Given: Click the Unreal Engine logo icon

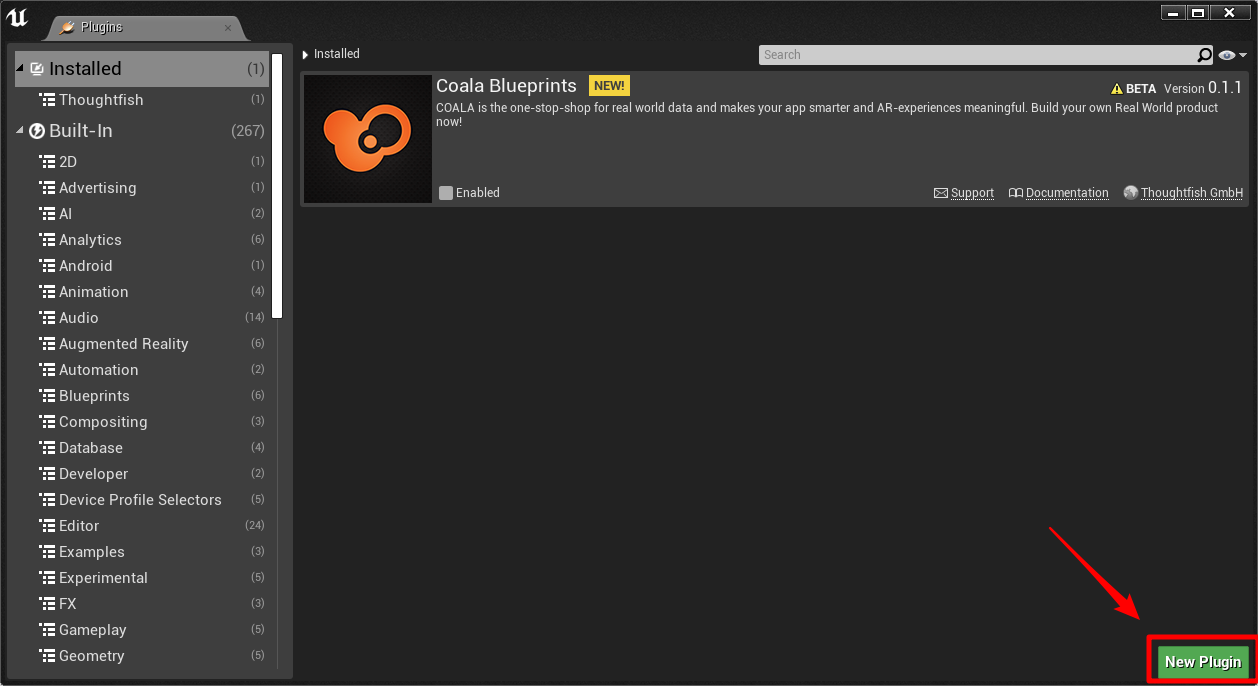Looking at the screenshot, I should click(x=18, y=18).
